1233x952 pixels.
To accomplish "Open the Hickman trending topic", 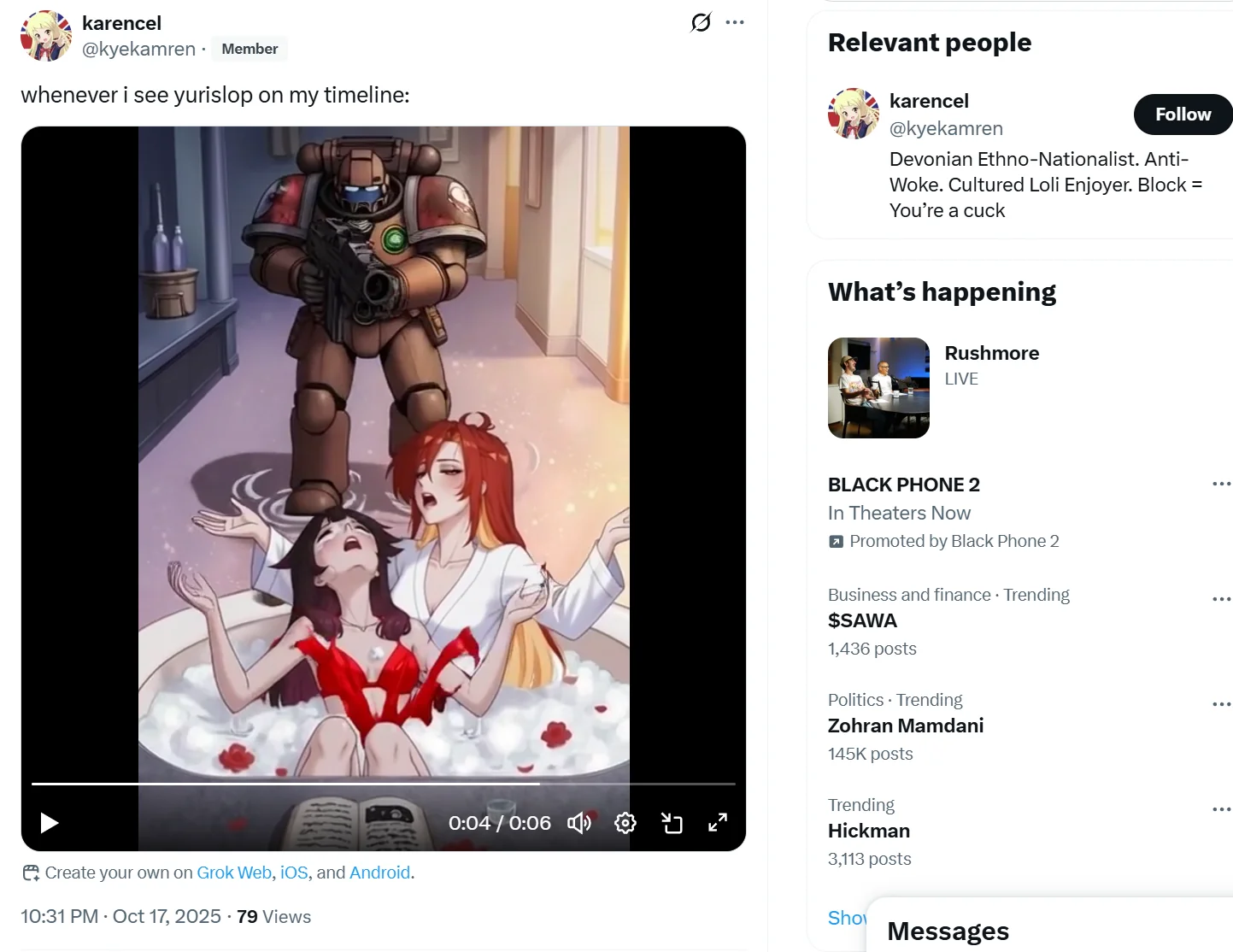I will click(x=869, y=831).
